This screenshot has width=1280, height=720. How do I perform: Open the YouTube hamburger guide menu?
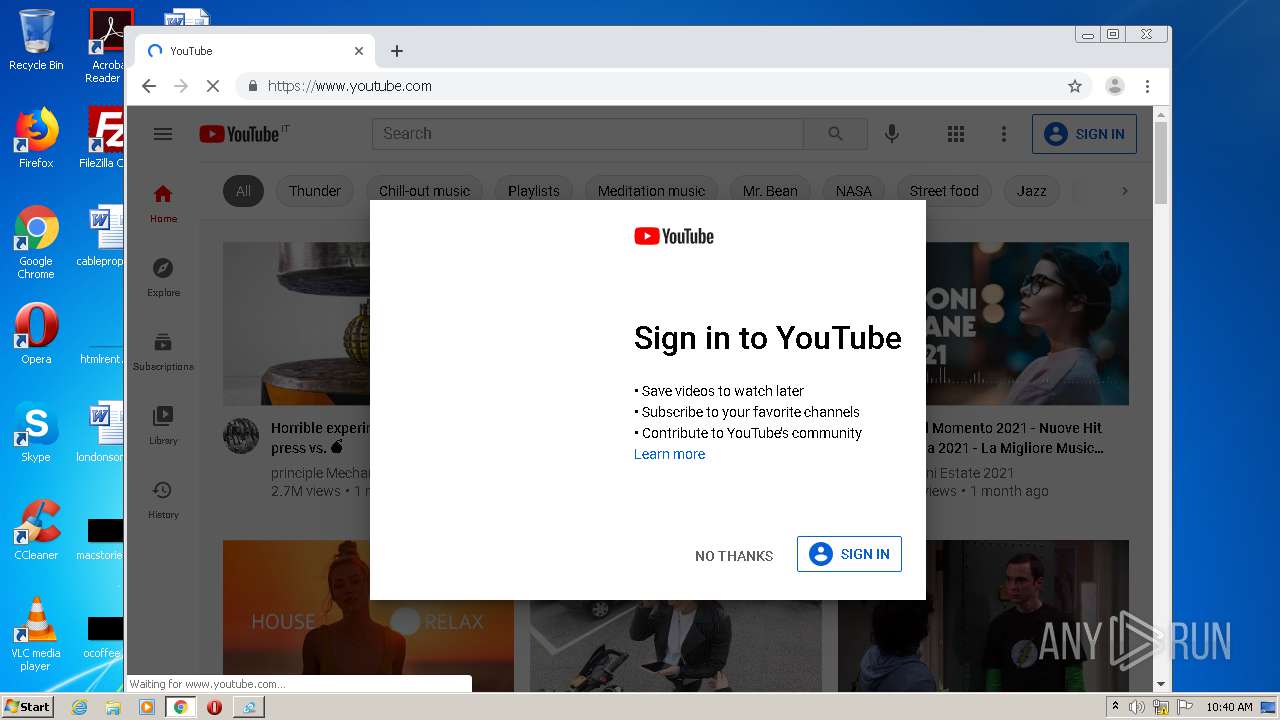click(x=163, y=134)
